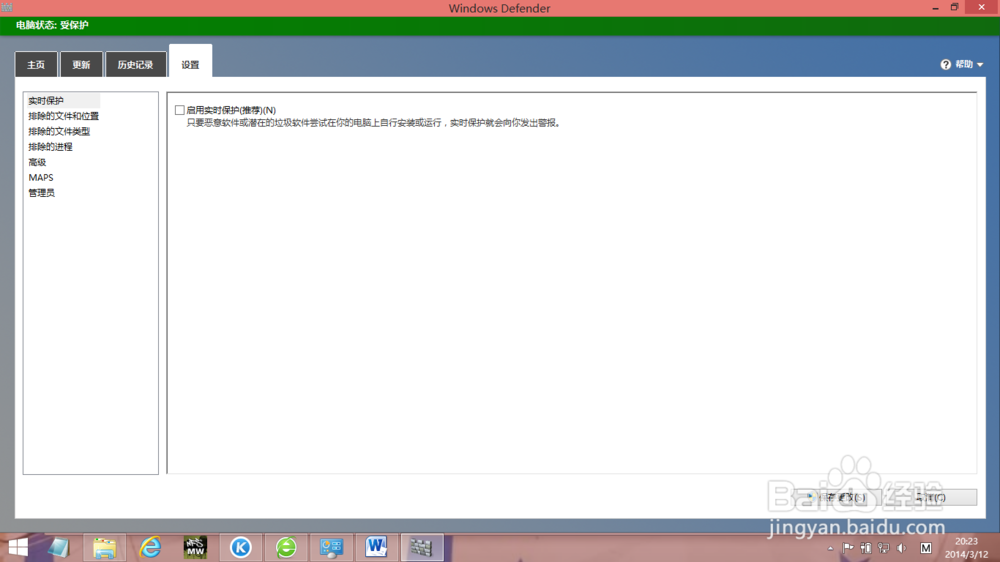
Task: Click the Windows Defender title bar icon
Action: [7, 8]
